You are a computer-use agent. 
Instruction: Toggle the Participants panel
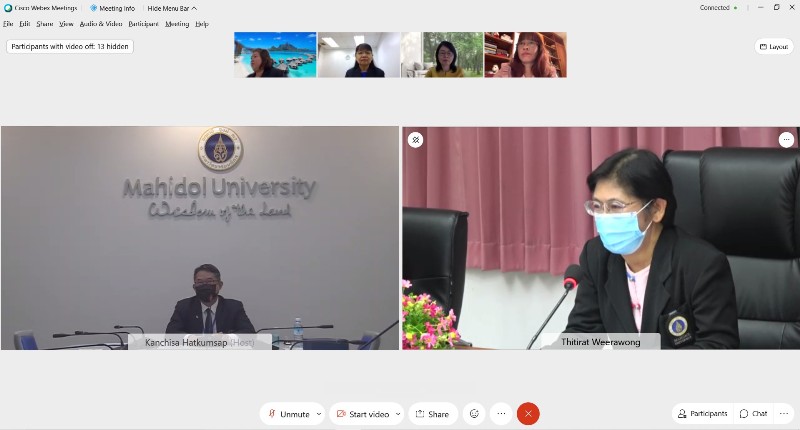point(703,414)
